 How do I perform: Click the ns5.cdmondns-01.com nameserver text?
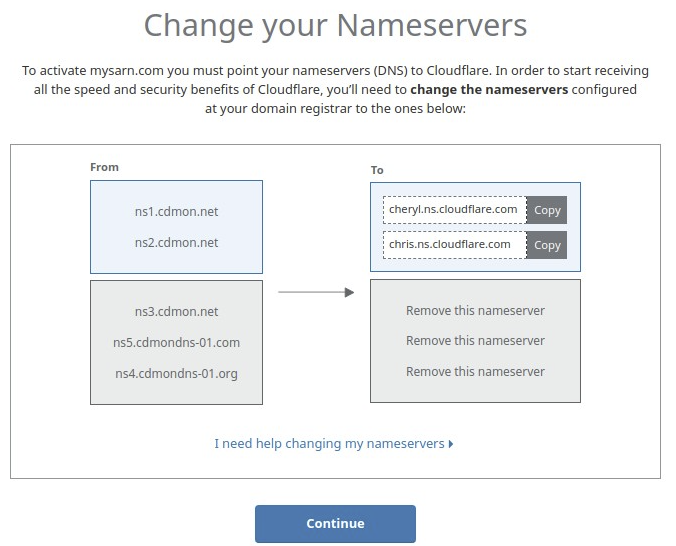[176, 342]
